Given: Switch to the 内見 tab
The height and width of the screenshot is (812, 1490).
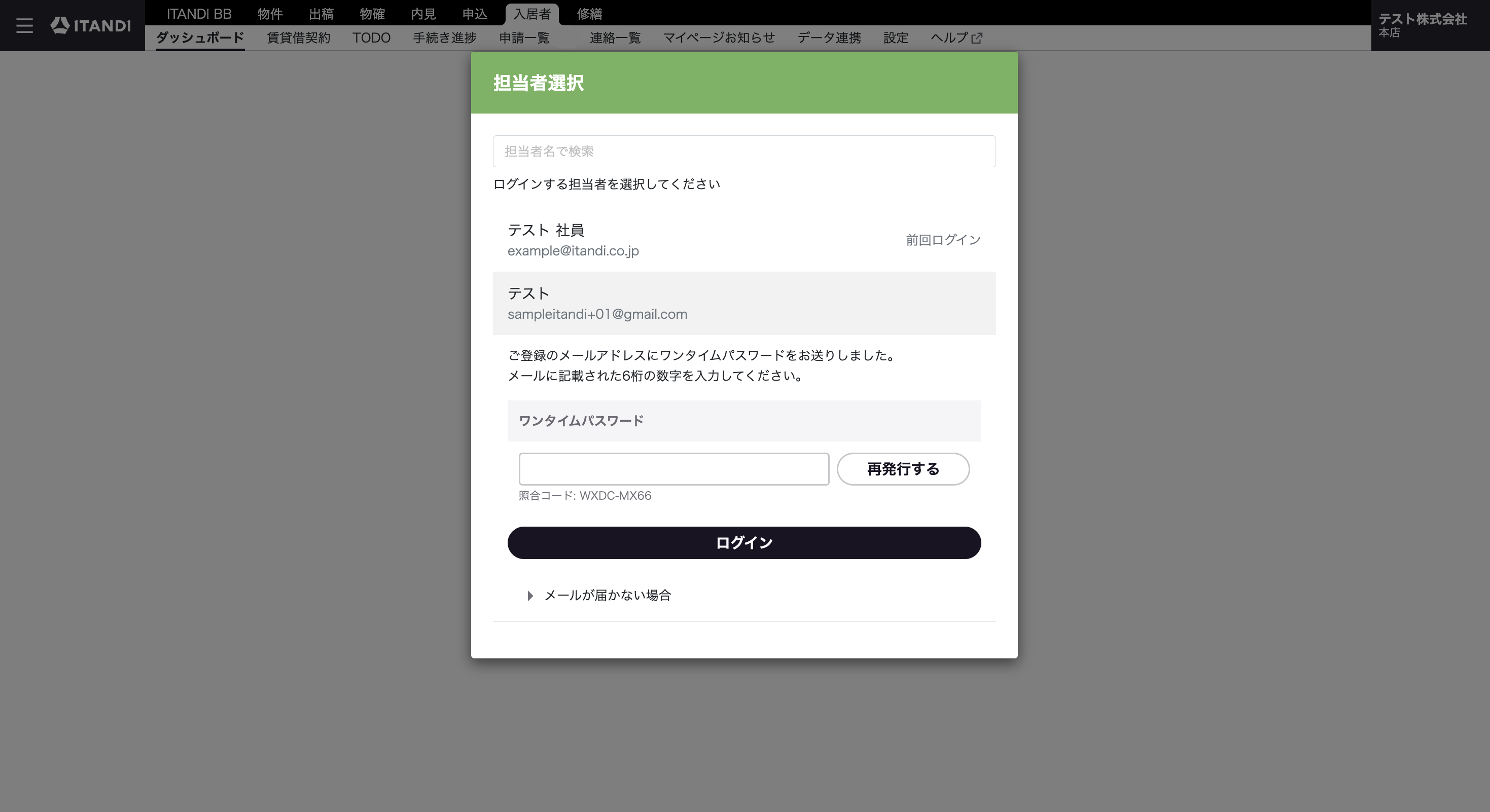Looking at the screenshot, I should coord(423,13).
